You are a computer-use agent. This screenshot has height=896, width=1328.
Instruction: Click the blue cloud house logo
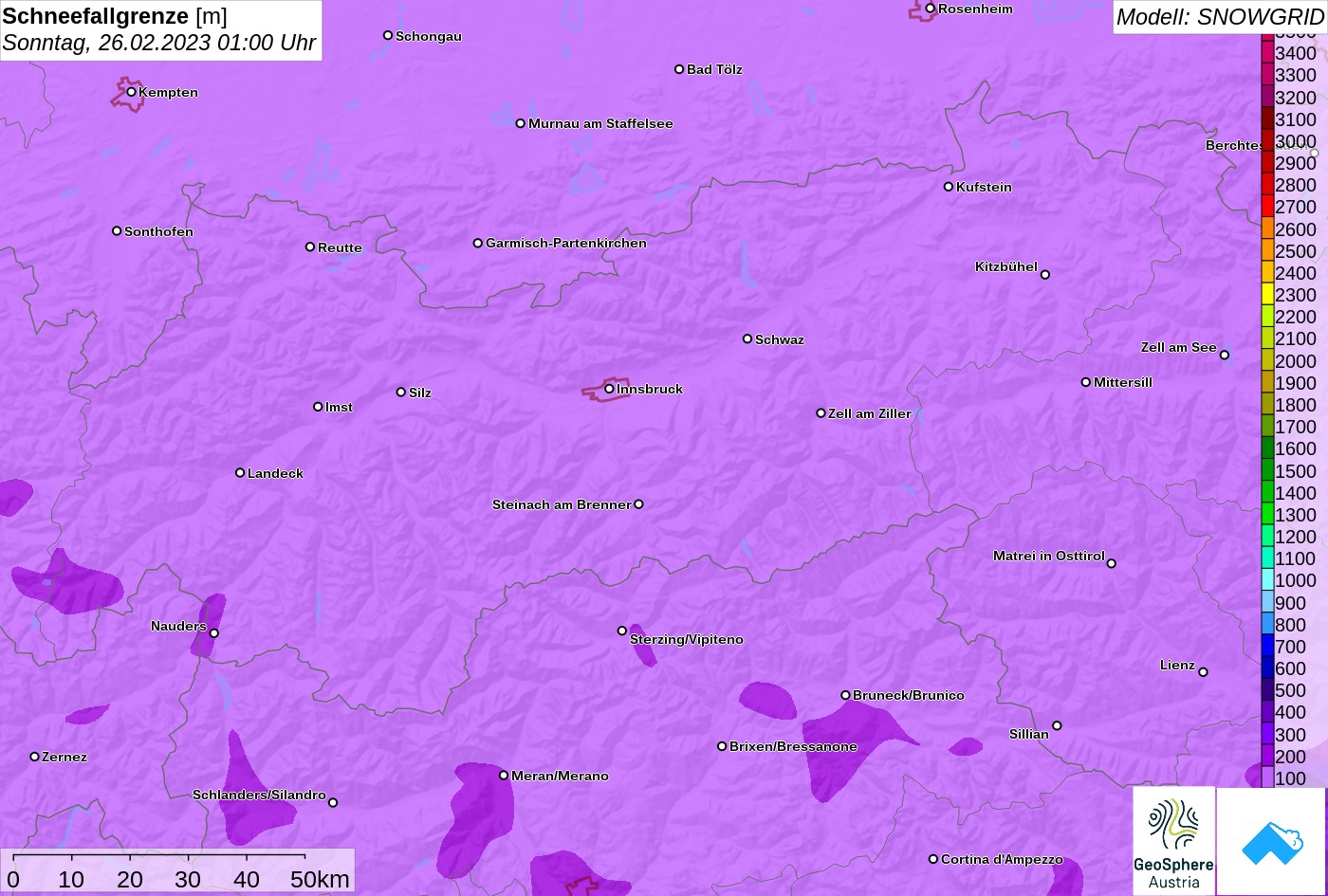(x=1271, y=841)
